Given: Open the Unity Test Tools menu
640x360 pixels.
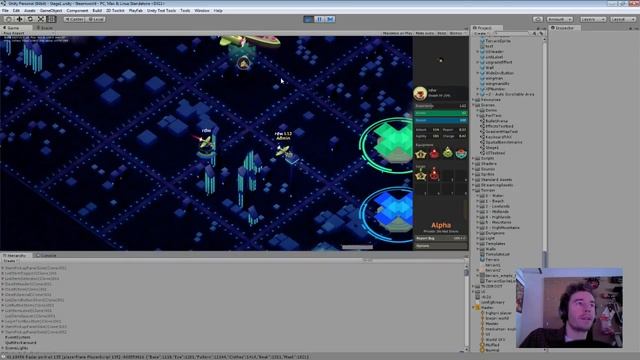Looking at the screenshot, I should tap(162, 11).
